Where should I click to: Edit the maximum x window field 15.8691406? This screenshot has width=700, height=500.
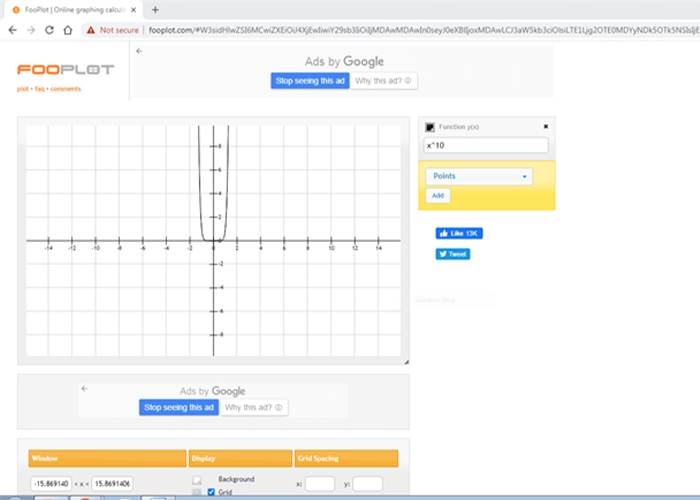pyautogui.click(x=112, y=484)
